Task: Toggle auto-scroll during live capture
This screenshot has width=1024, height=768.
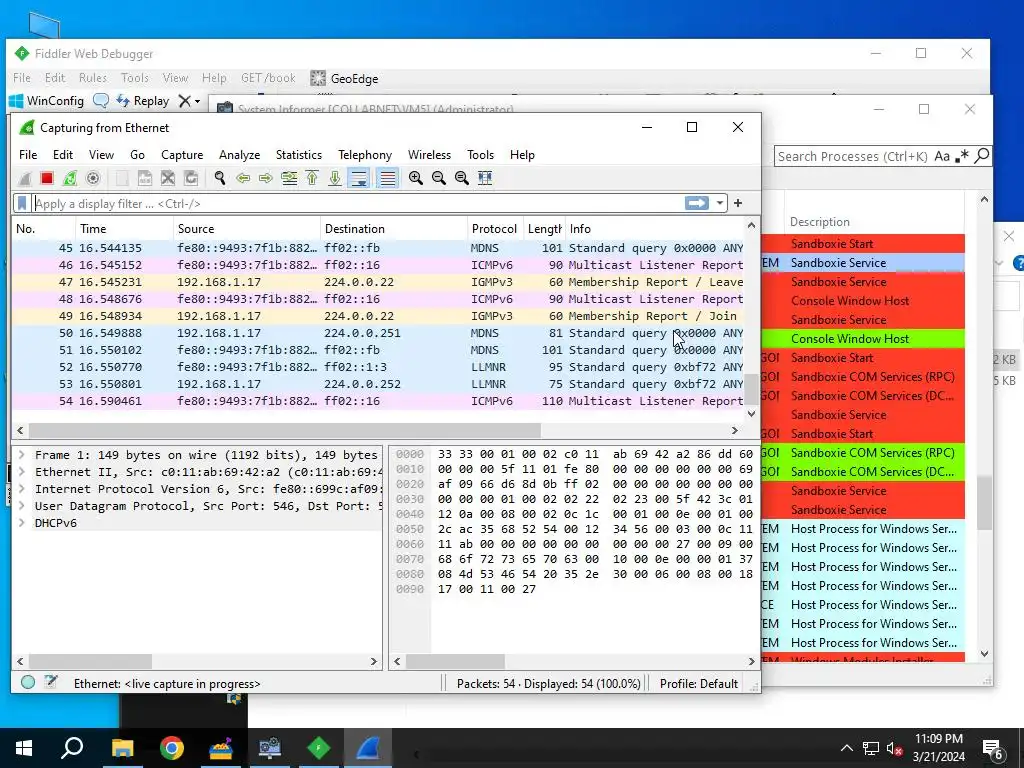Action: click(359, 178)
